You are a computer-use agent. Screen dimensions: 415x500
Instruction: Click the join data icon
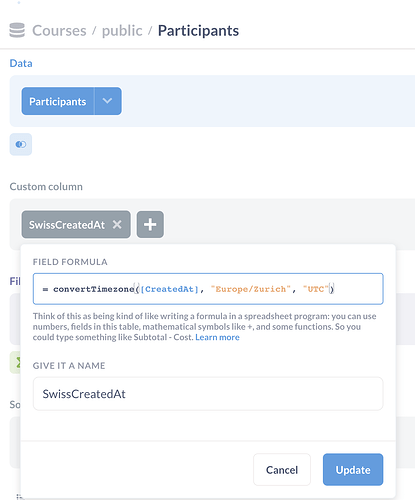coord(21,144)
